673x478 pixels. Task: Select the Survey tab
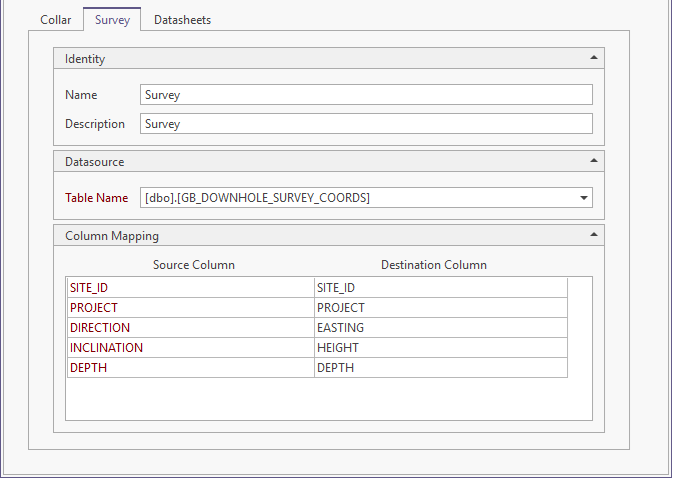pos(112,20)
